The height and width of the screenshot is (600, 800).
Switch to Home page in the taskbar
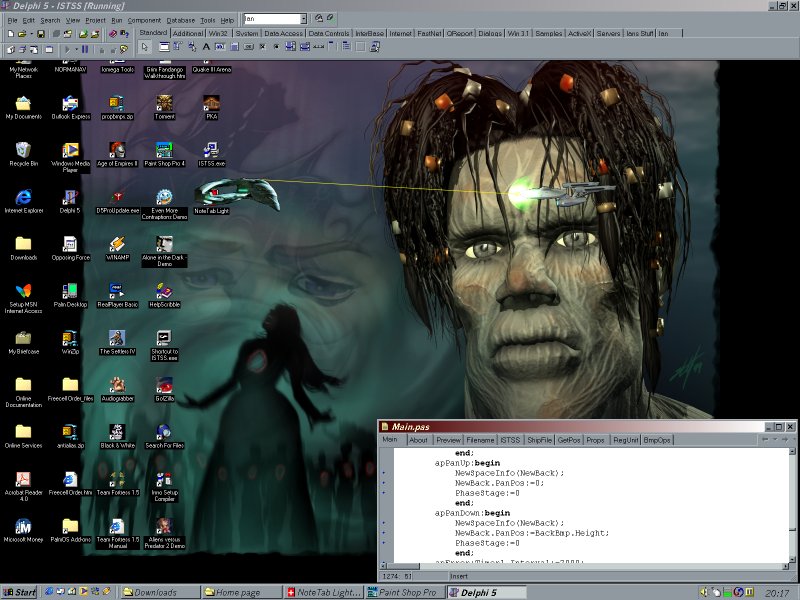[x=242, y=592]
